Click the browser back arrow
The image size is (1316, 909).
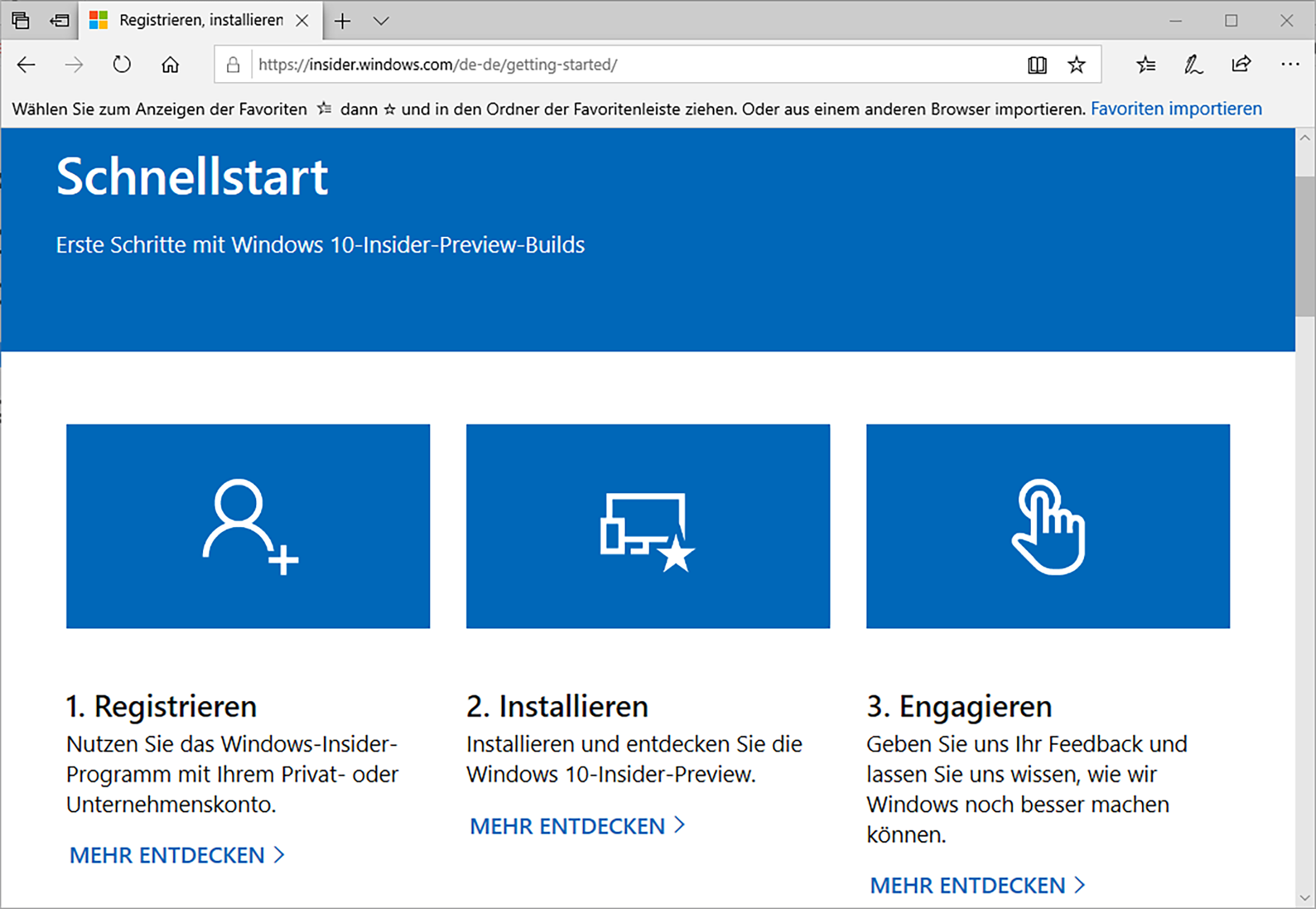tap(27, 65)
